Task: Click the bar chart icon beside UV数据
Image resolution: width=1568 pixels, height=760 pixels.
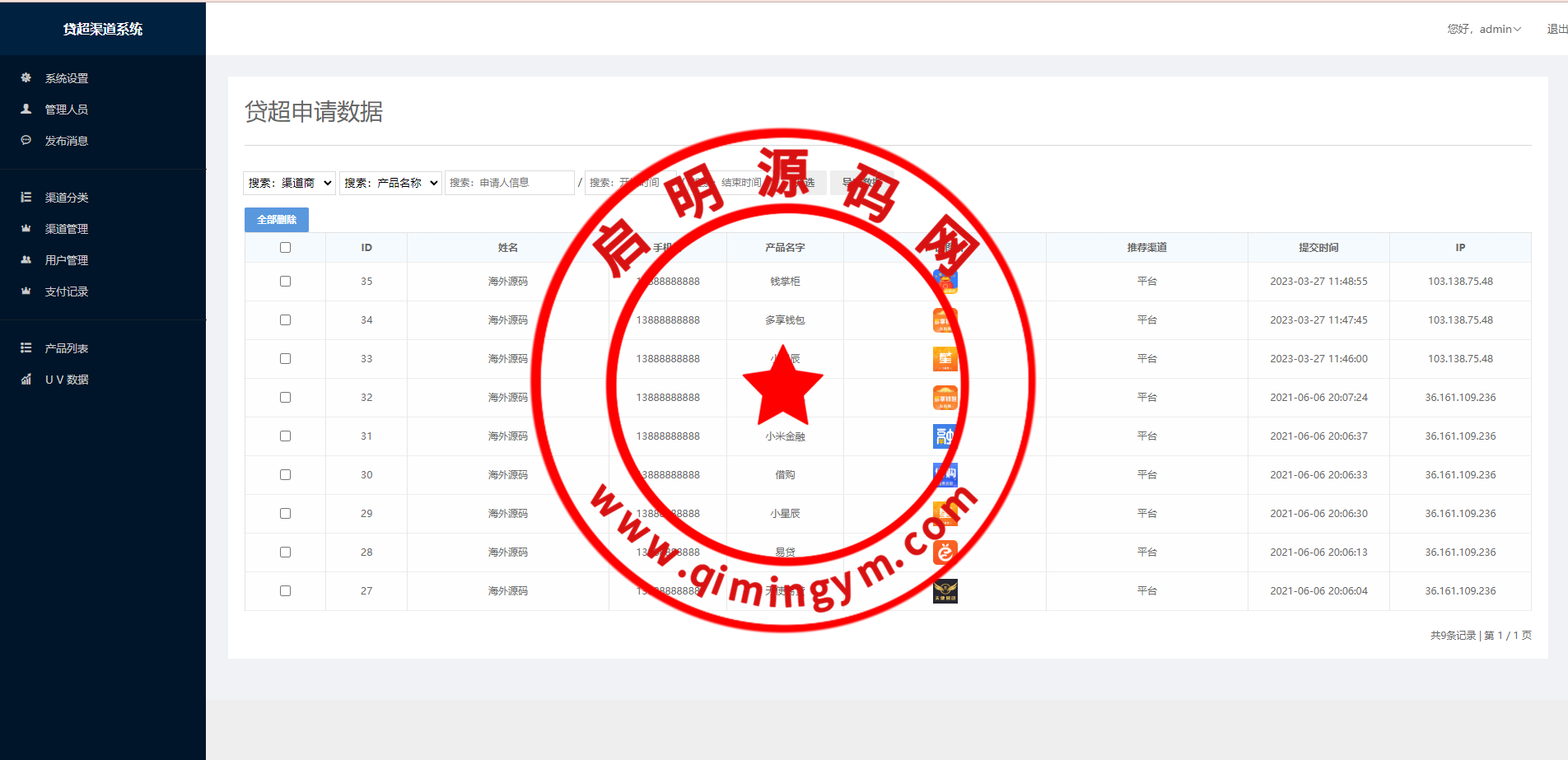Action: (26, 380)
